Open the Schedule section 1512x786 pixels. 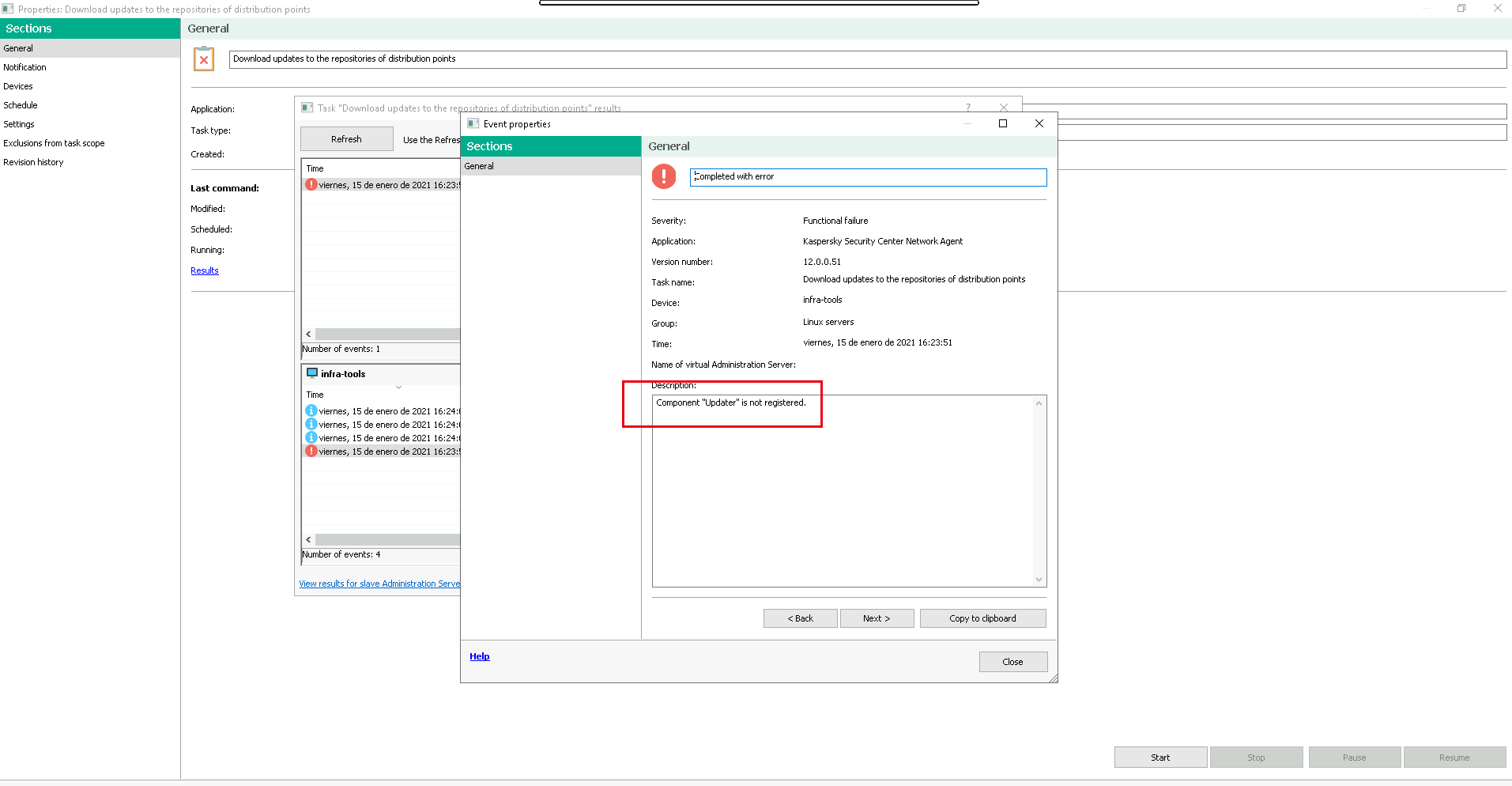21,105
